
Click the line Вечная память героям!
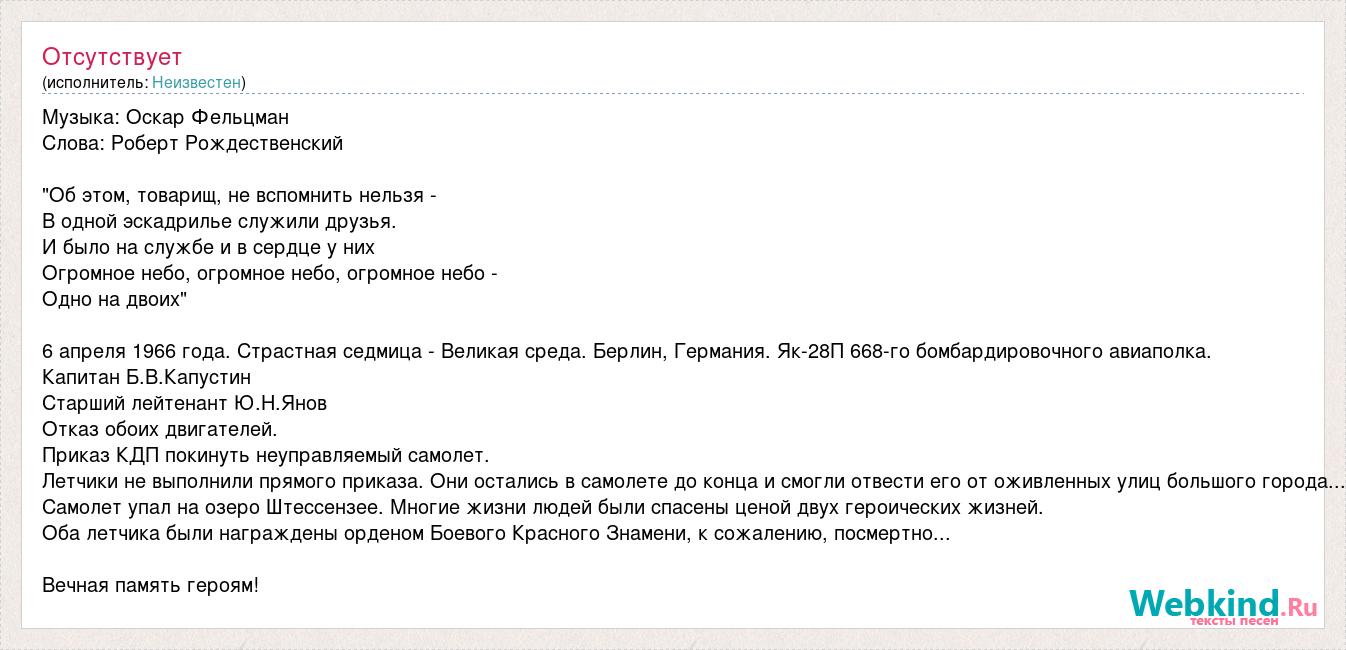pyautogui.click(x=151, y=585)
